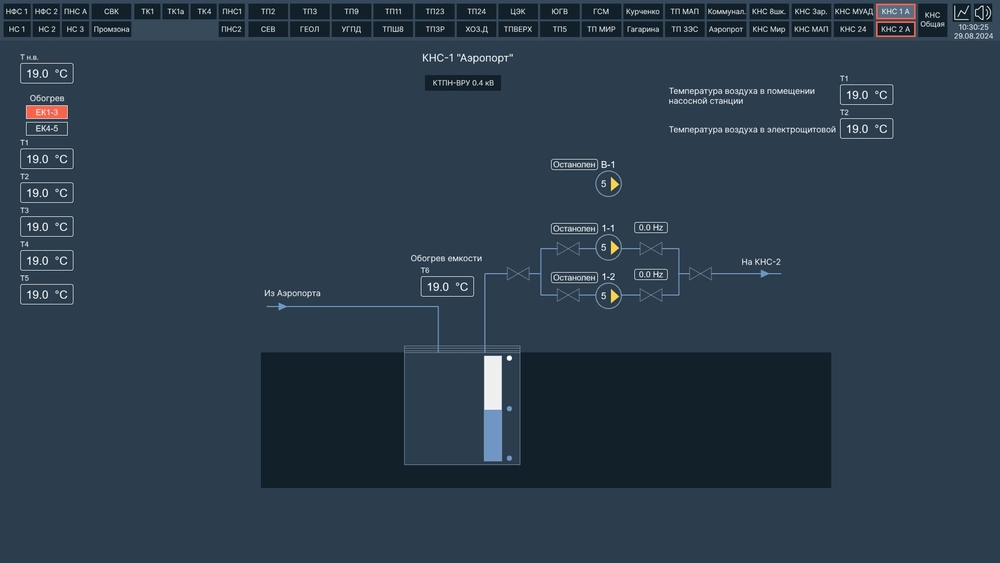Toggle the ЕК1-3 heating button
This screenshot has height=563, width=1000.
coord(47,112)
